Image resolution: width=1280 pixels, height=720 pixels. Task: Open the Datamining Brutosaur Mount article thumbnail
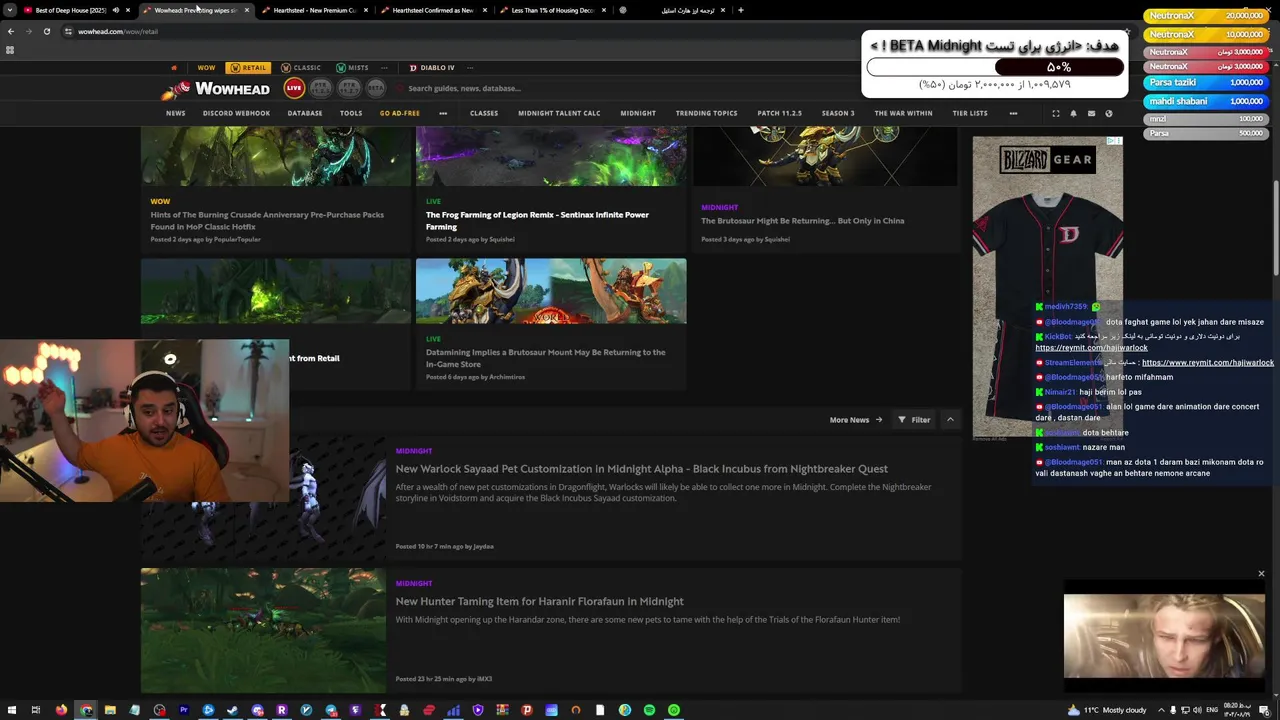[551, 291]
